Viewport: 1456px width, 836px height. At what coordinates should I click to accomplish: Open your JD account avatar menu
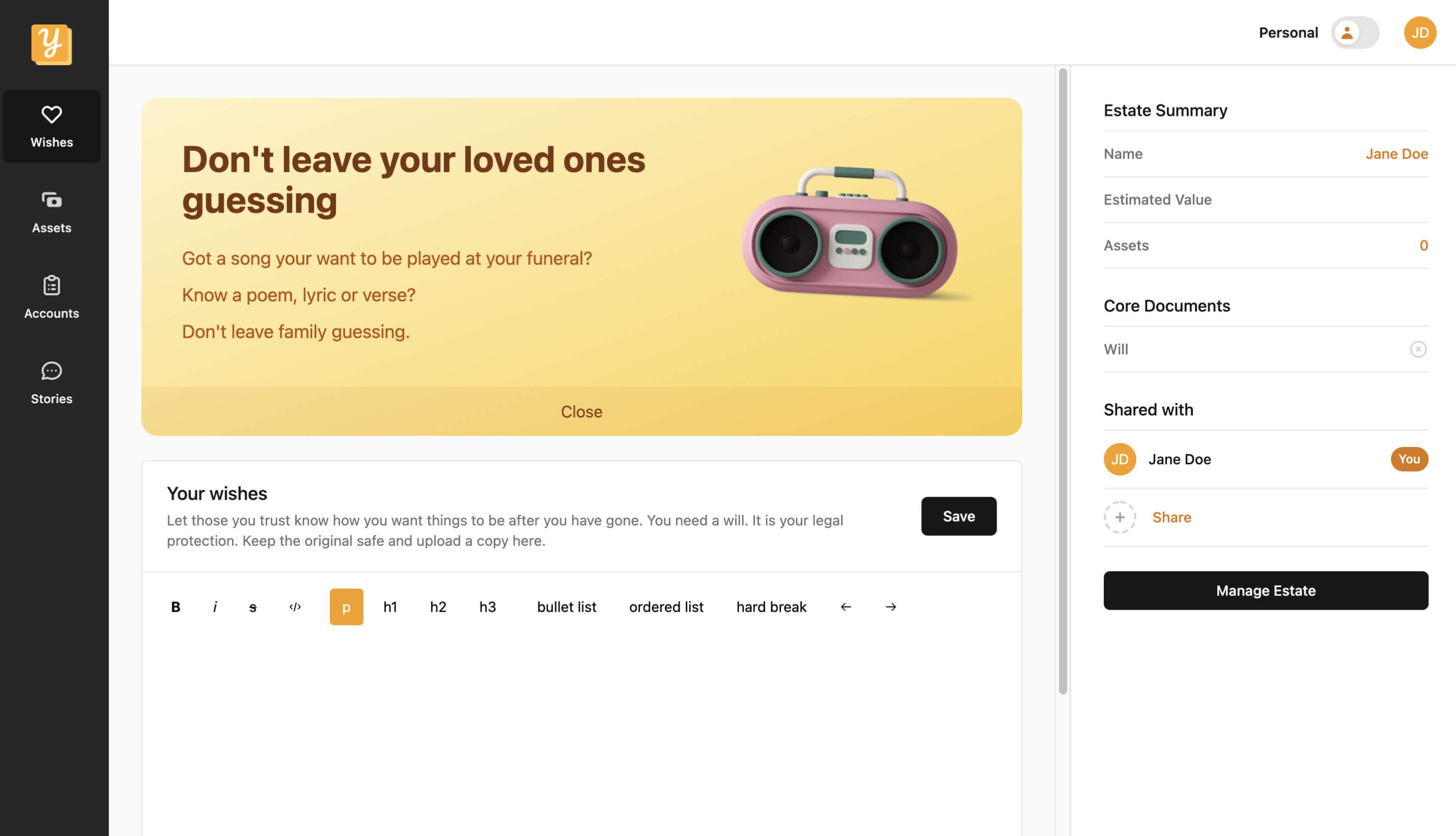point(1420,33)
